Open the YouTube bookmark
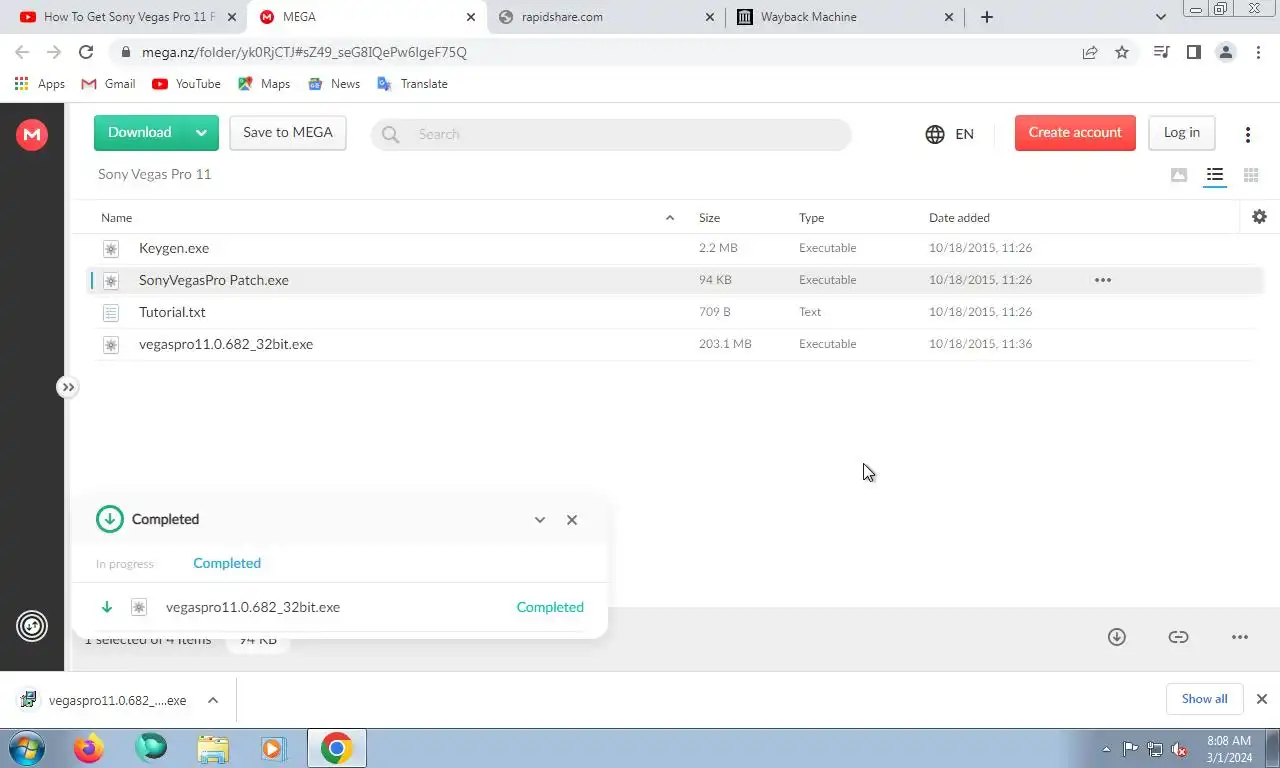 coord(186,84)
